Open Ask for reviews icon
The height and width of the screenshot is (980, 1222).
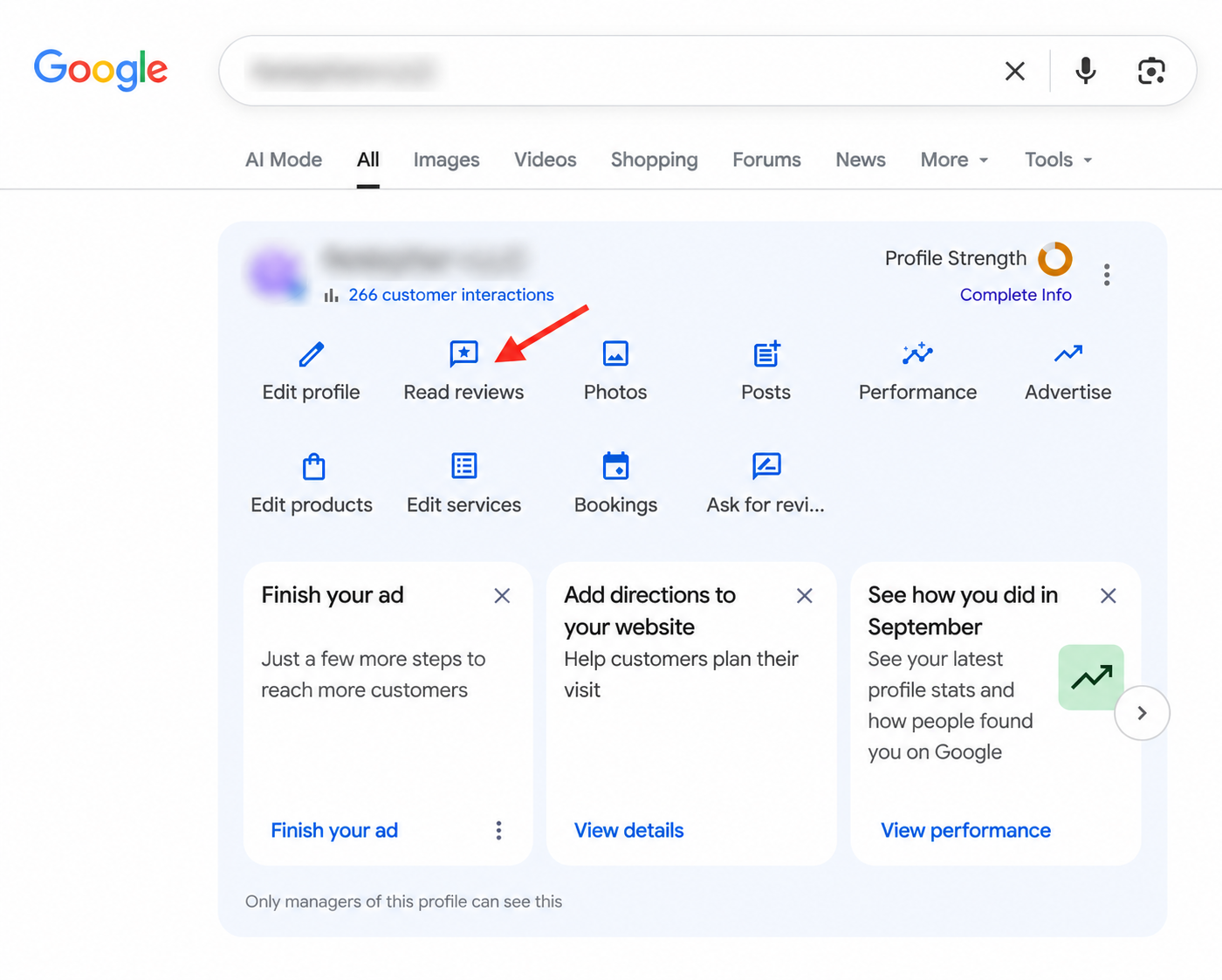tap(766, 466)
